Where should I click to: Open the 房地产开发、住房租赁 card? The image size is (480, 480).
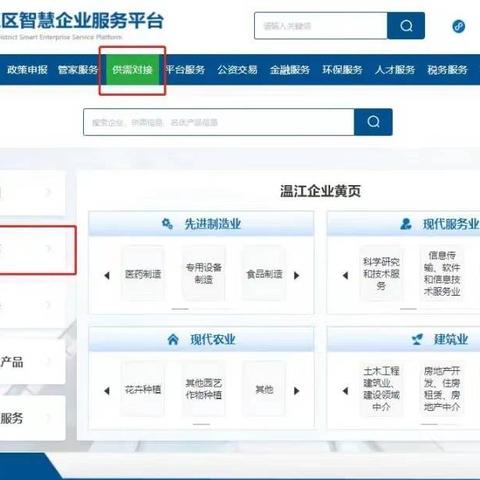coord(442,389)
